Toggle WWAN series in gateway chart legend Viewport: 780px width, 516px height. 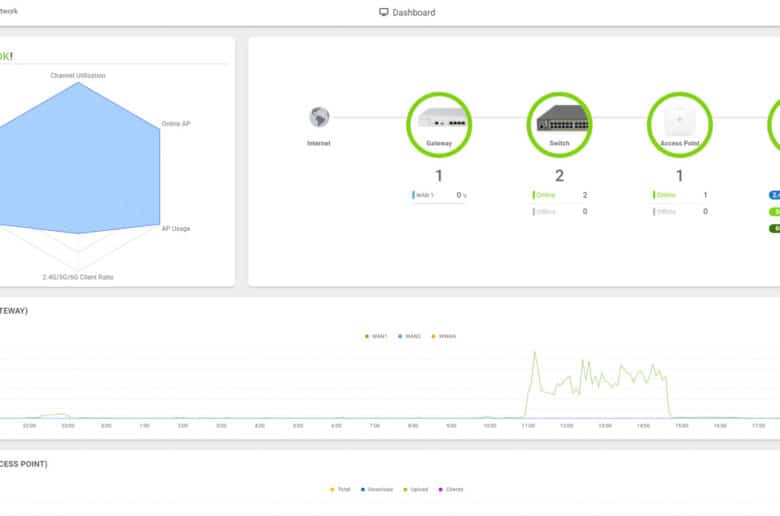[x=444, y=336]
